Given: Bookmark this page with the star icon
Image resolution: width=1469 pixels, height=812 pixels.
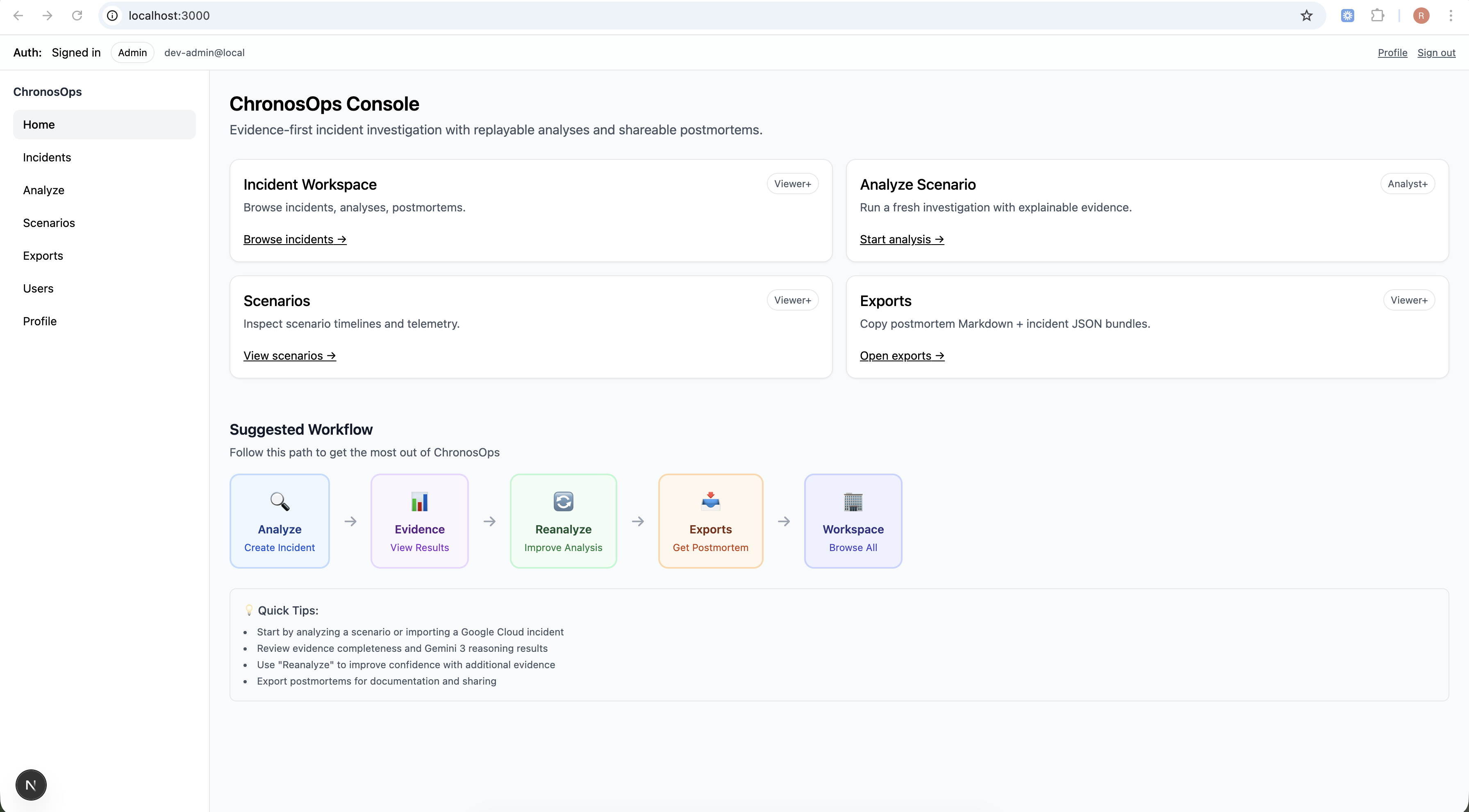Looking at the screenshot, I should (x=1306, y=16).
